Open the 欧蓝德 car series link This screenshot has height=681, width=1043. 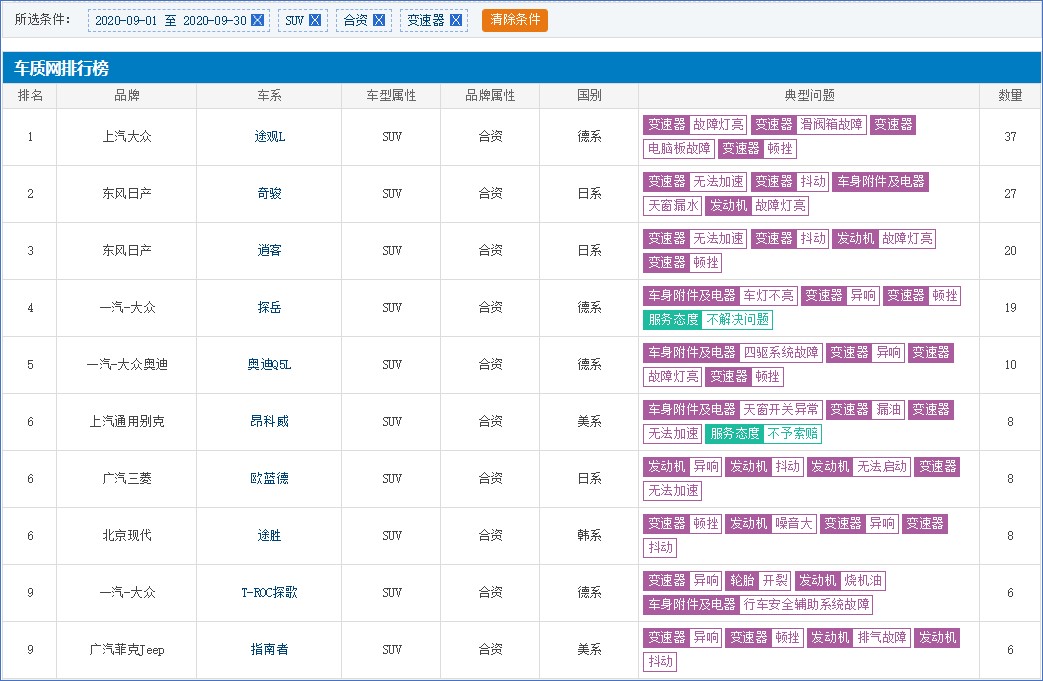[269, 479]
